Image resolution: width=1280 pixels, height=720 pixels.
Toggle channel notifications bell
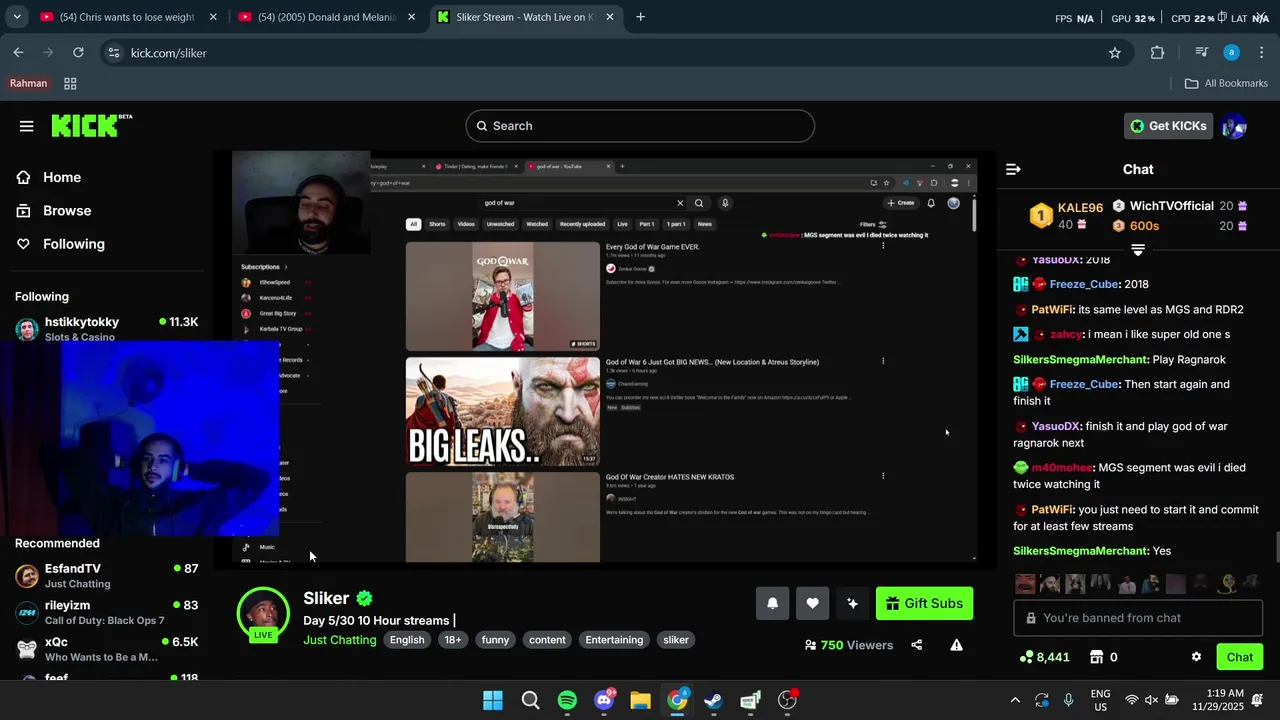pos(772,603)
